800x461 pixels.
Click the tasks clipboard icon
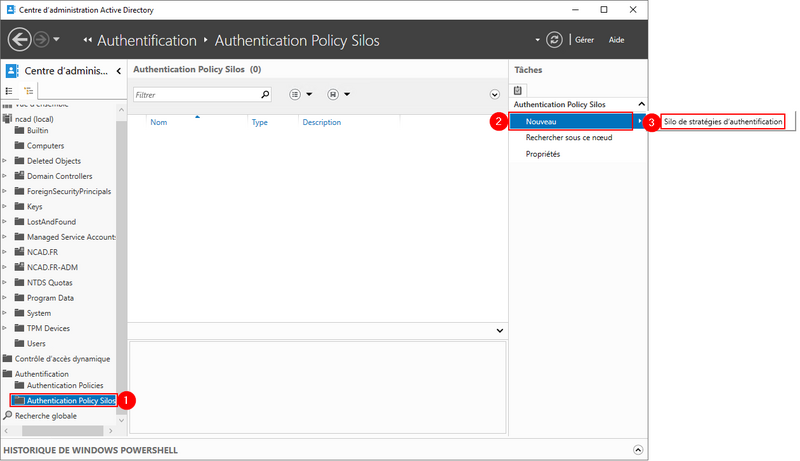coord(518,89)
